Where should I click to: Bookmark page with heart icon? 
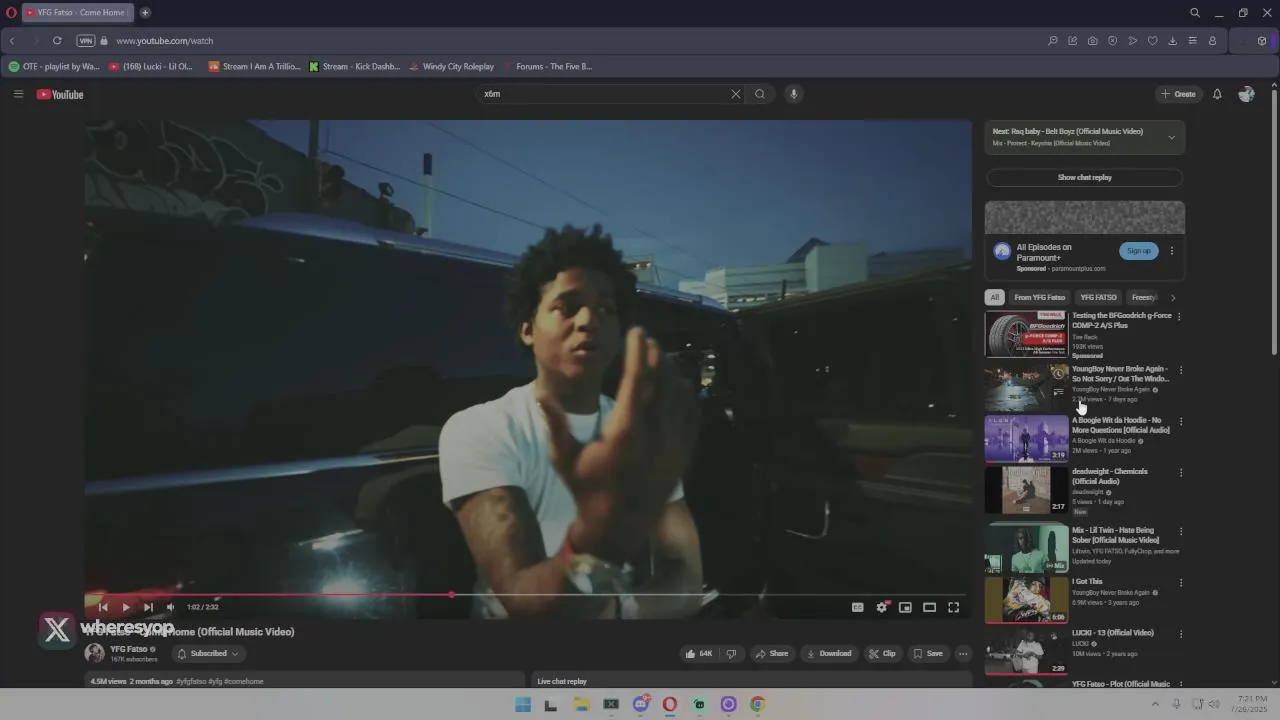tap(1152, 41)
